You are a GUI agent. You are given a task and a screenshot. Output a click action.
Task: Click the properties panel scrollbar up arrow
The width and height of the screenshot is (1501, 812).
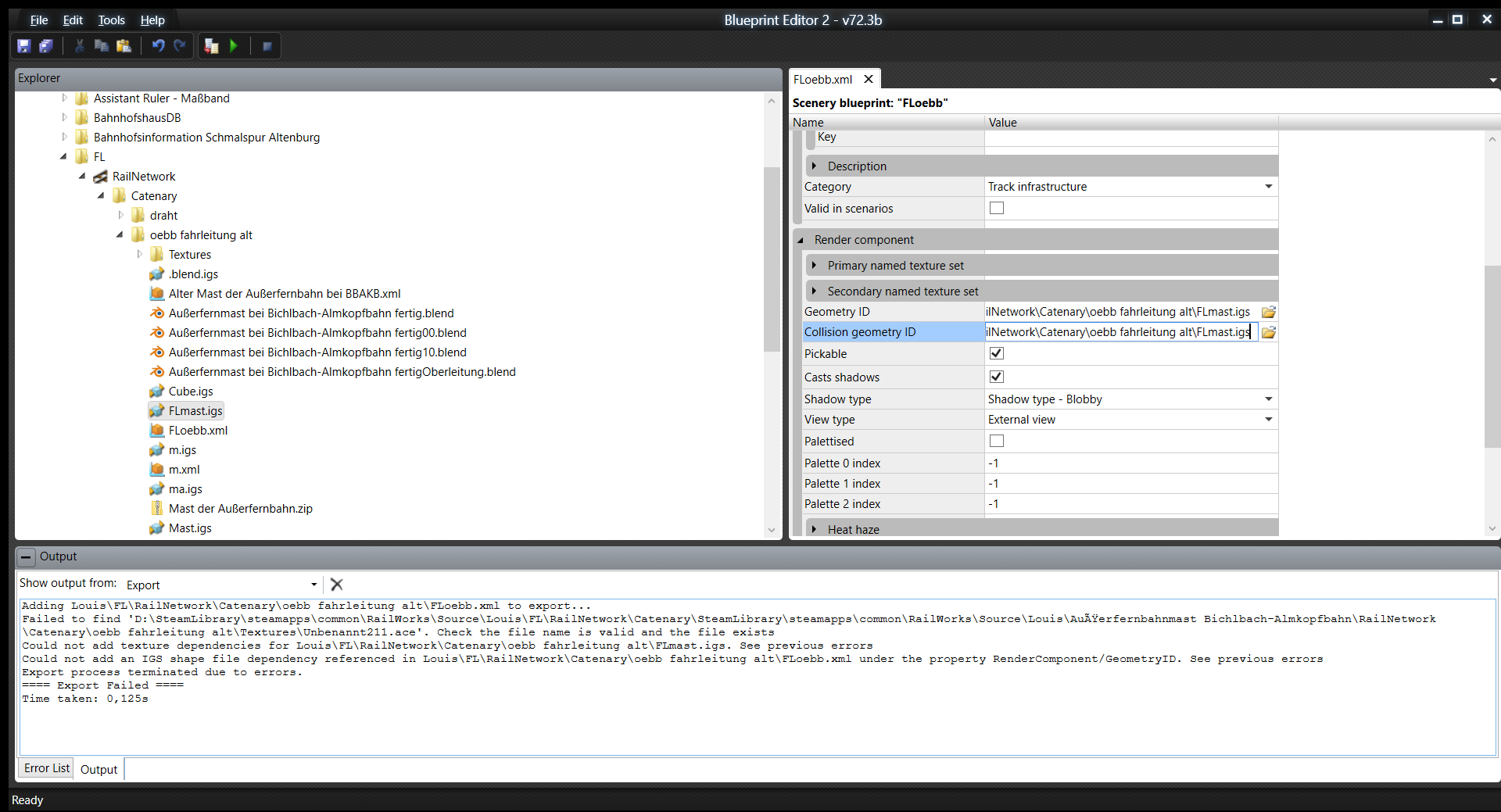1492,140
